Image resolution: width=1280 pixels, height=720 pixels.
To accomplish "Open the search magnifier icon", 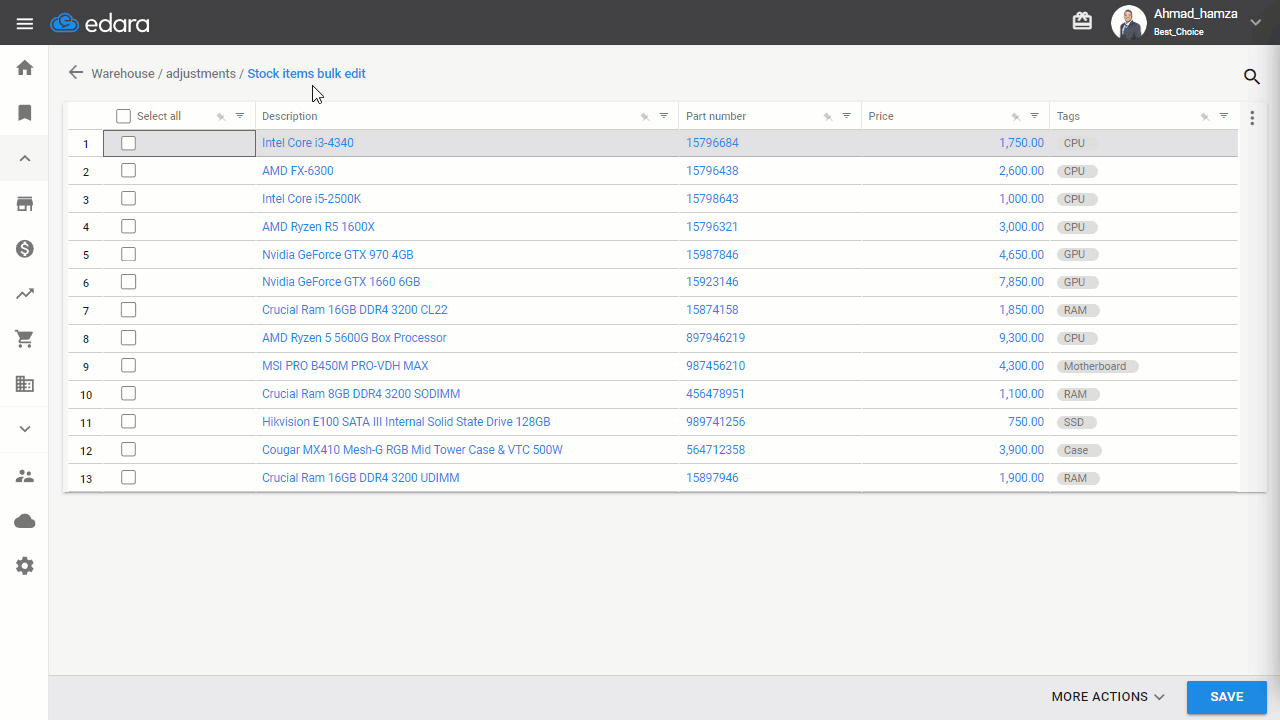I will 1251,76.
